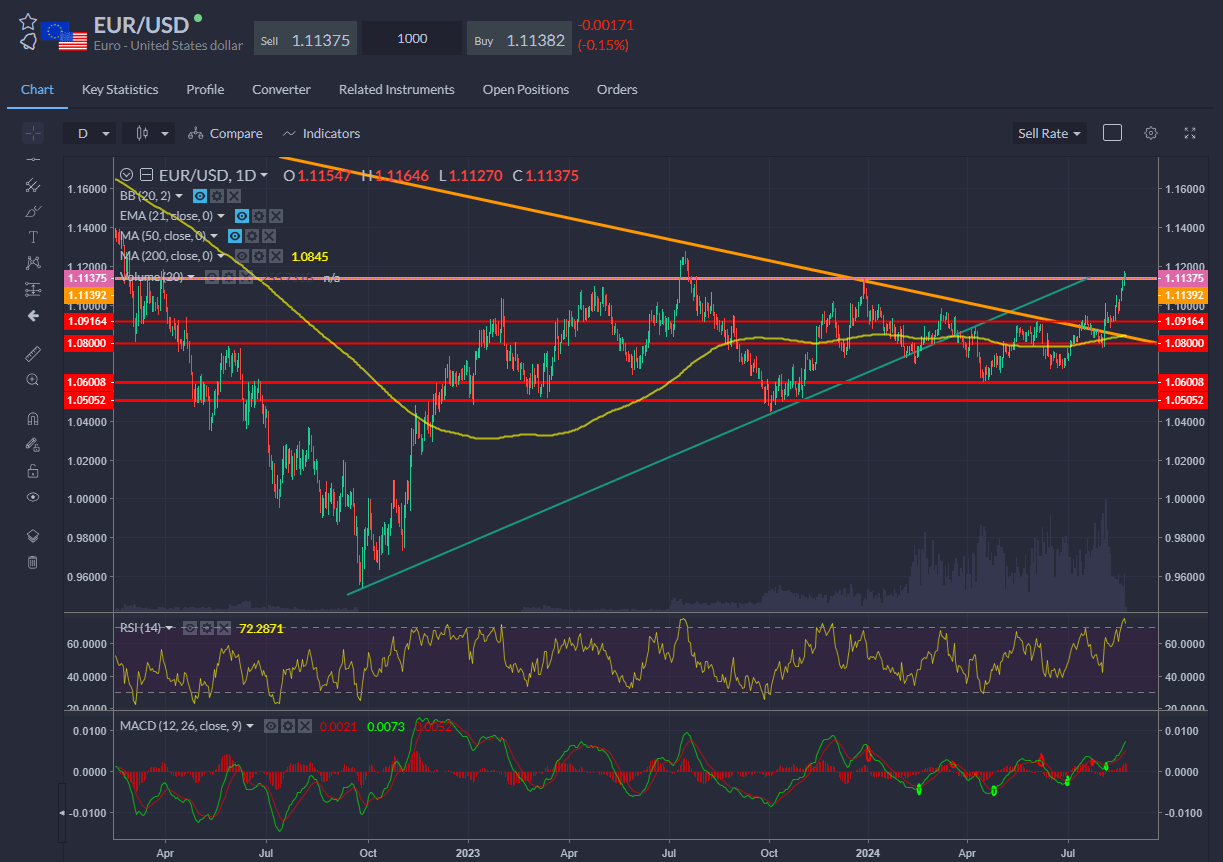Image resolution: width=1223 pixels, height=862 pixels.
Task: Open the Orders tab
Action: pos(617,89)
